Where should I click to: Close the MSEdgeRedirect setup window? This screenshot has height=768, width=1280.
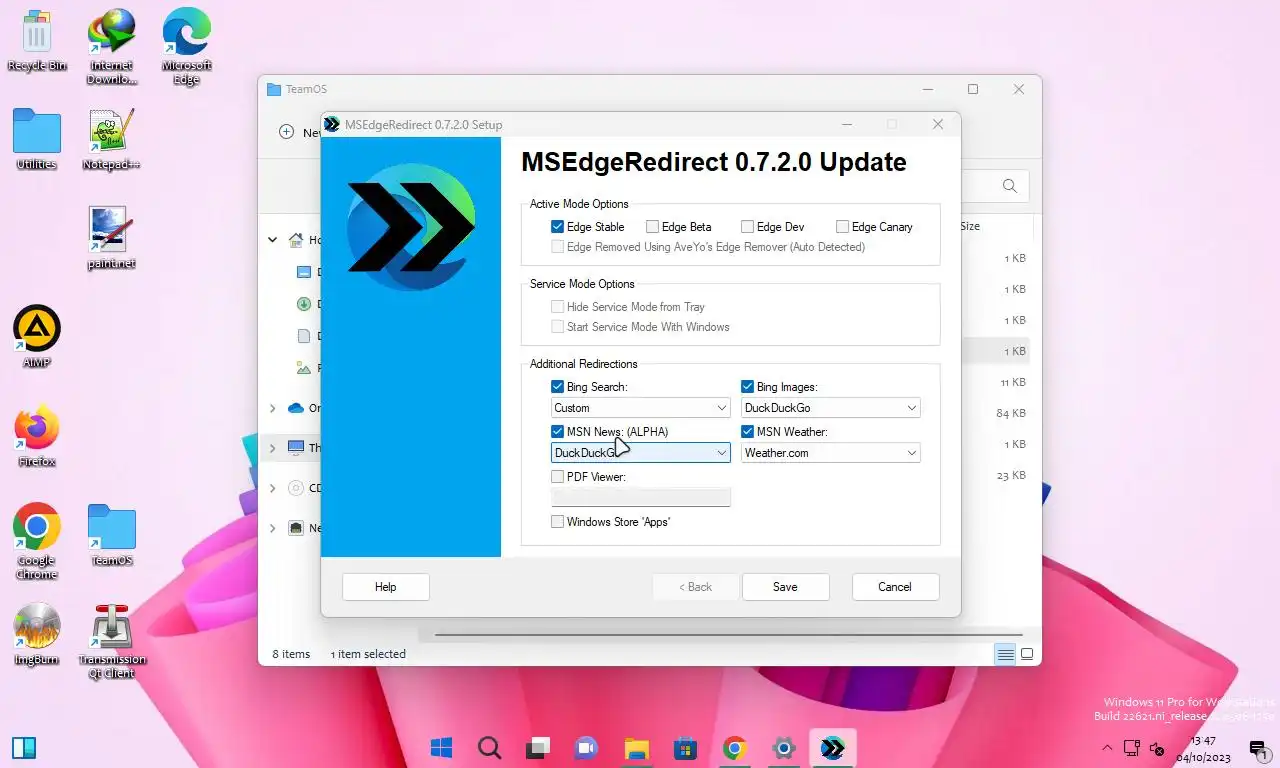pyautogui.click(x=938, y=124)
